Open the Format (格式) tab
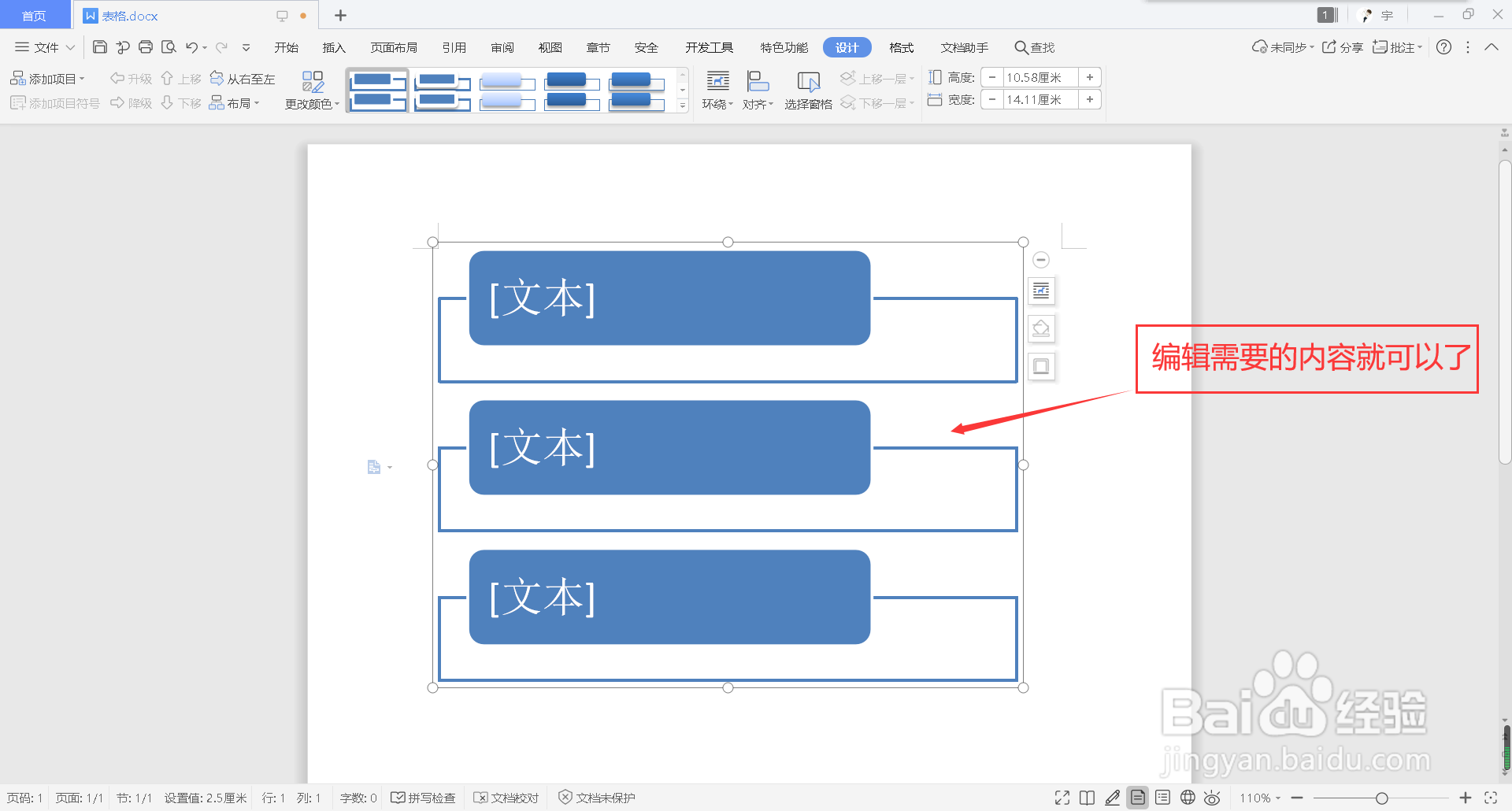This screenshot has width=1512, height=811. [x=901, y=47]
